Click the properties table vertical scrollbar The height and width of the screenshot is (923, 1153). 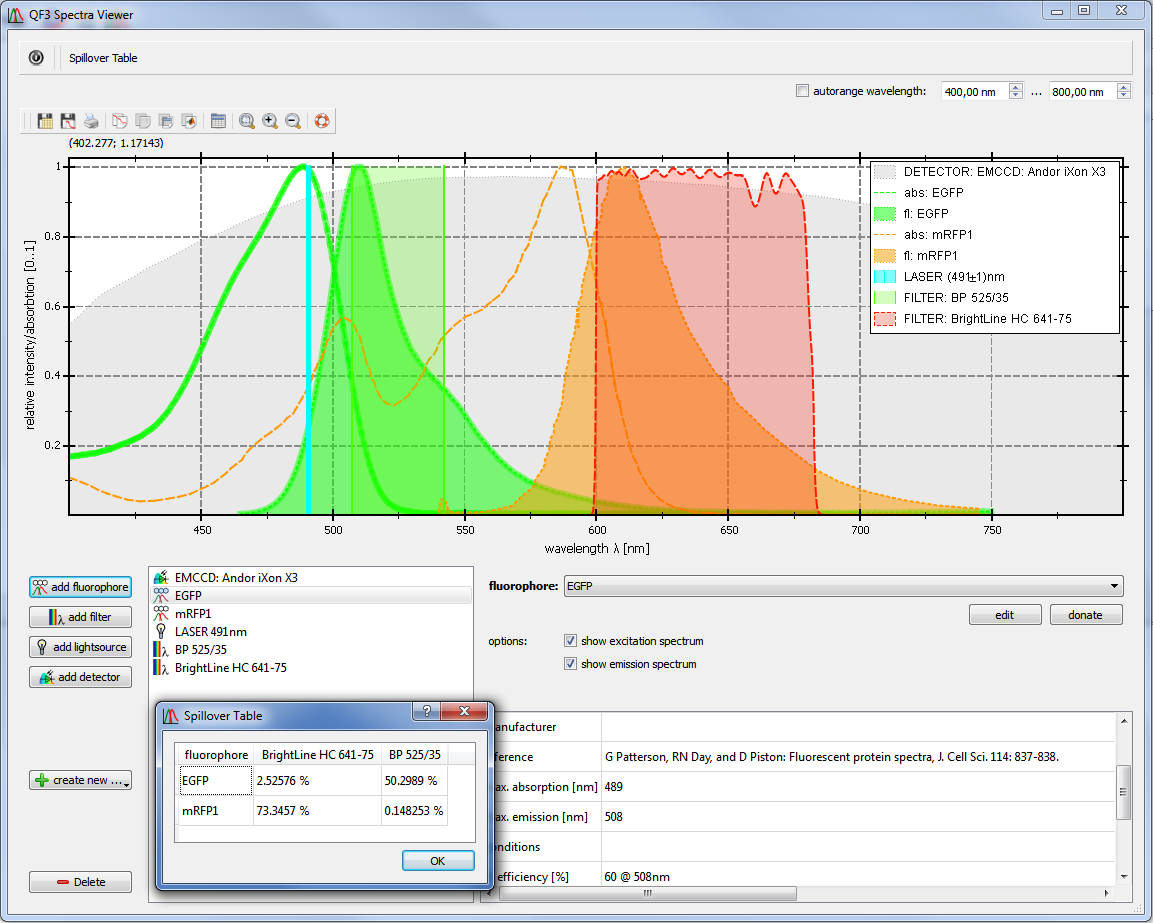(x=1124, y=792)
